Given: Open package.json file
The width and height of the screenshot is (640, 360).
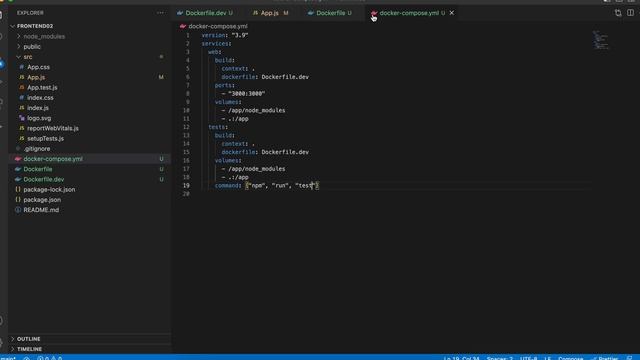Looking at the screenshot, I should 42,200.
